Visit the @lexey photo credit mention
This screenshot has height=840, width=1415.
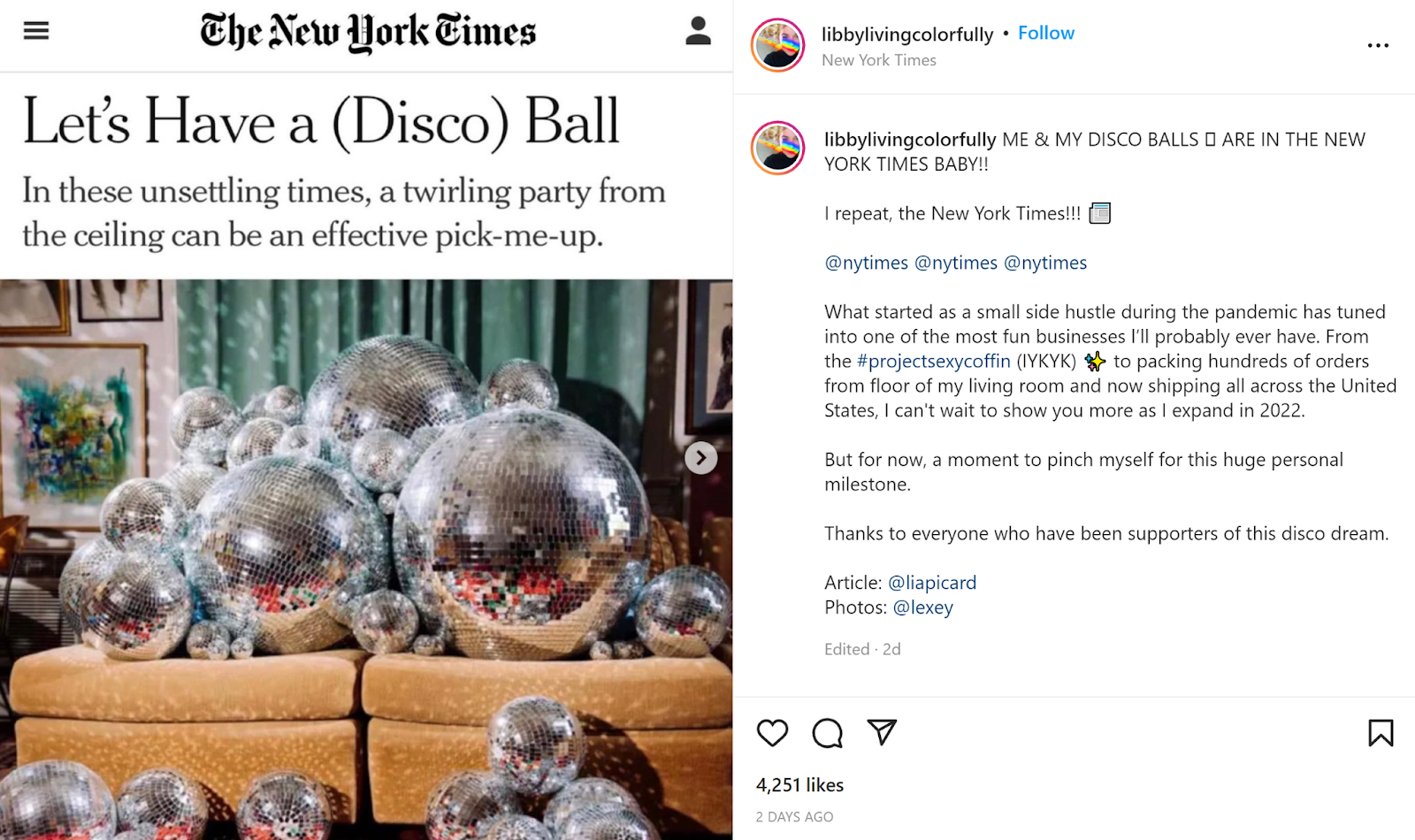(923, 607)
